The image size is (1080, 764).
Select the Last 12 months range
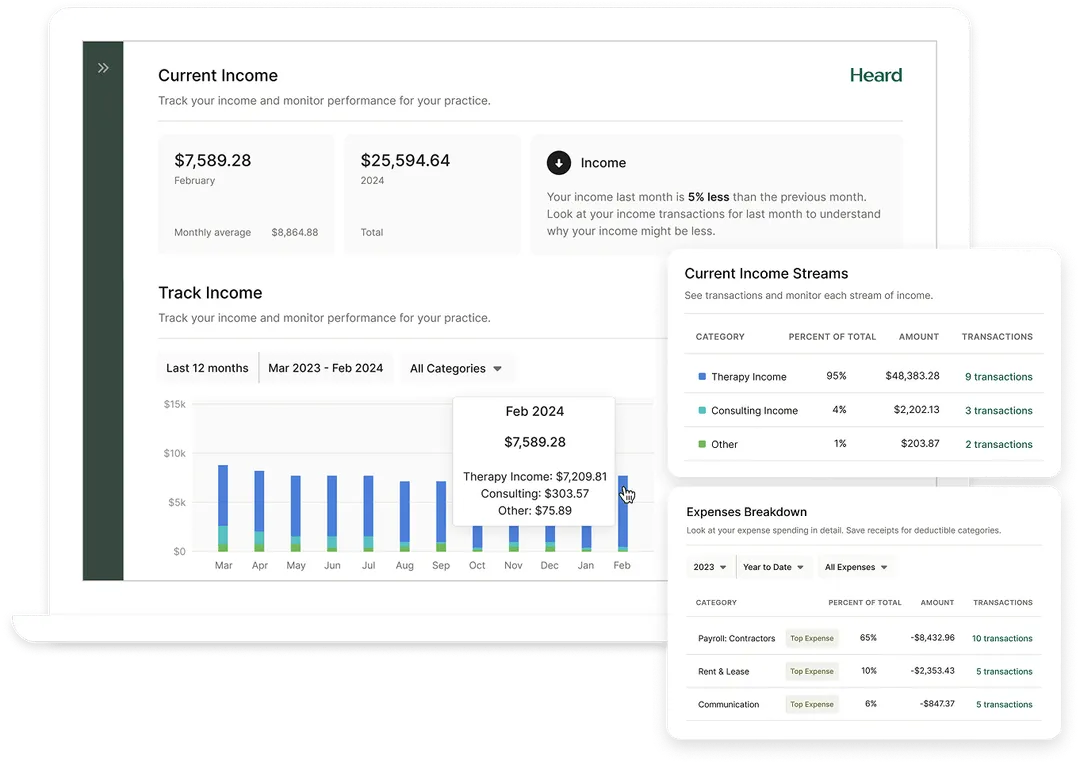click(207, 368)
